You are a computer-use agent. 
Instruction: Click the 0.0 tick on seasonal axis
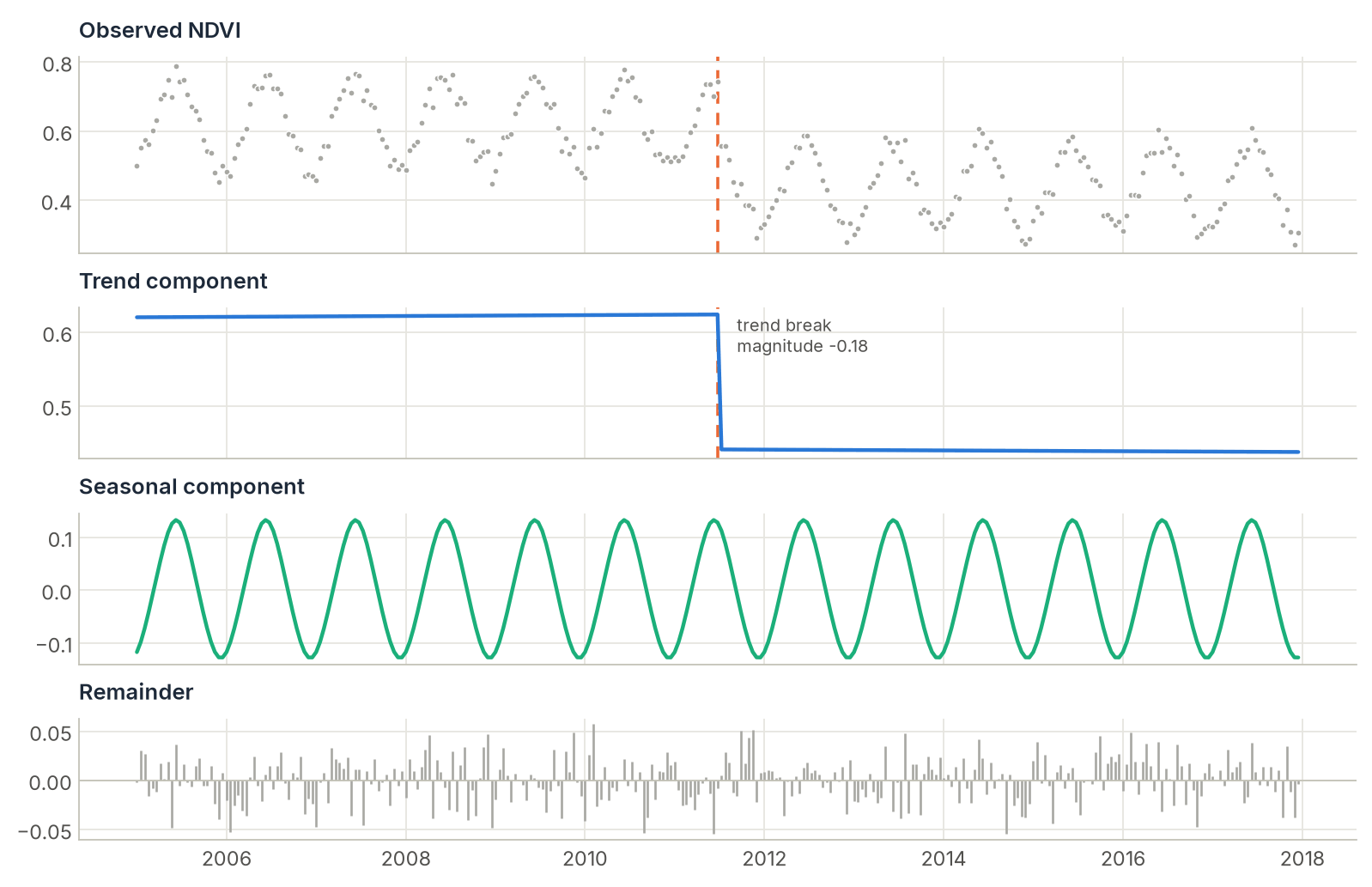point(58,592)
